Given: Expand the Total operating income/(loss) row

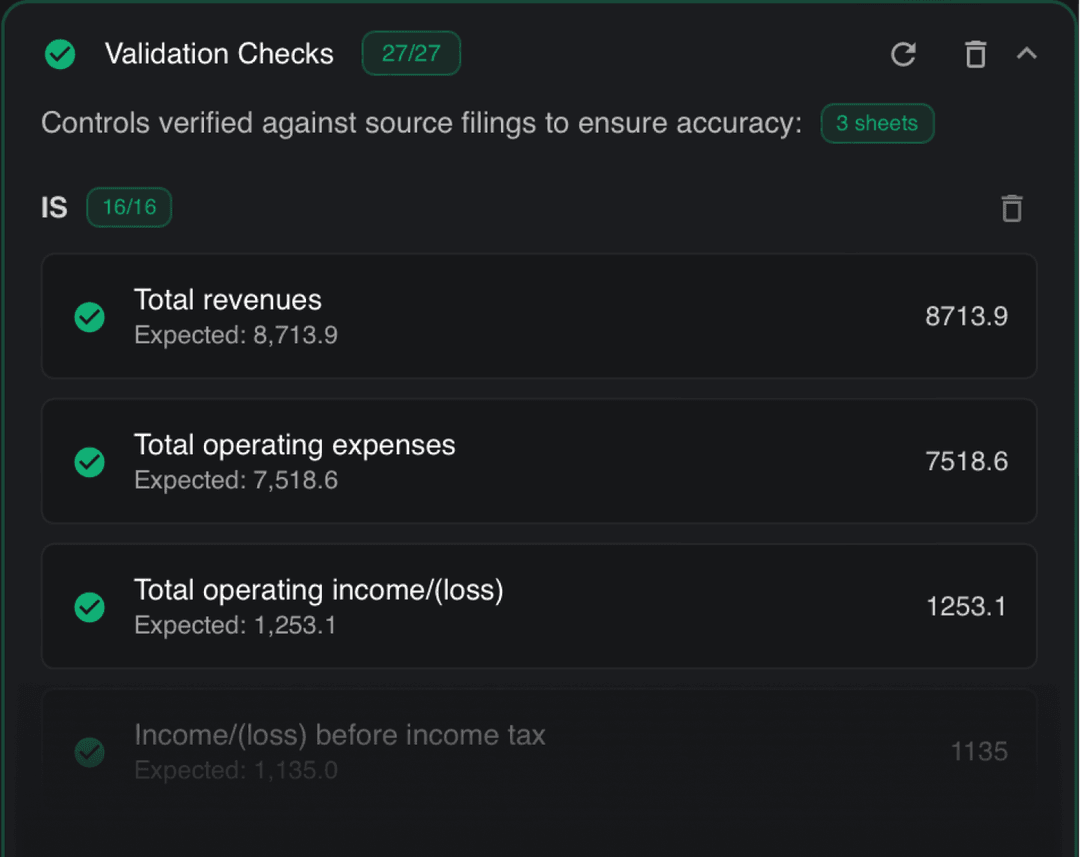Looking at the screenshot, I should coord(540,607).
